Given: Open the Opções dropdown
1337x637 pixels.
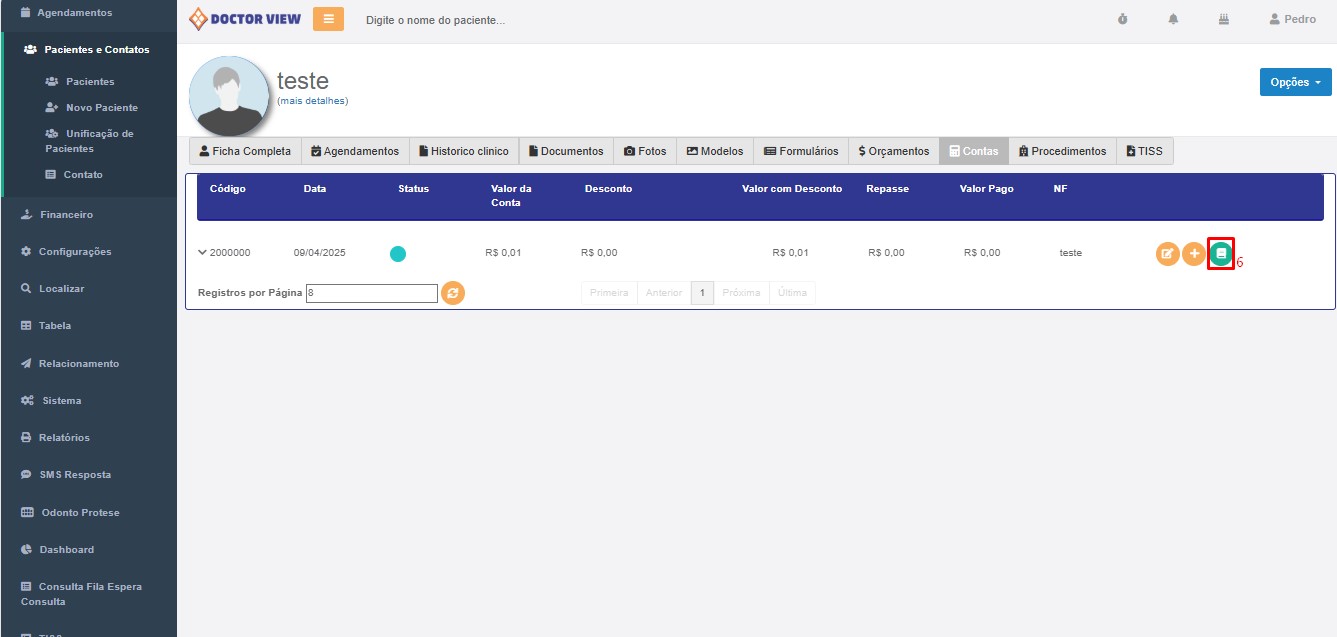Looking at the screenshot, I should [x=1295, y=82].
